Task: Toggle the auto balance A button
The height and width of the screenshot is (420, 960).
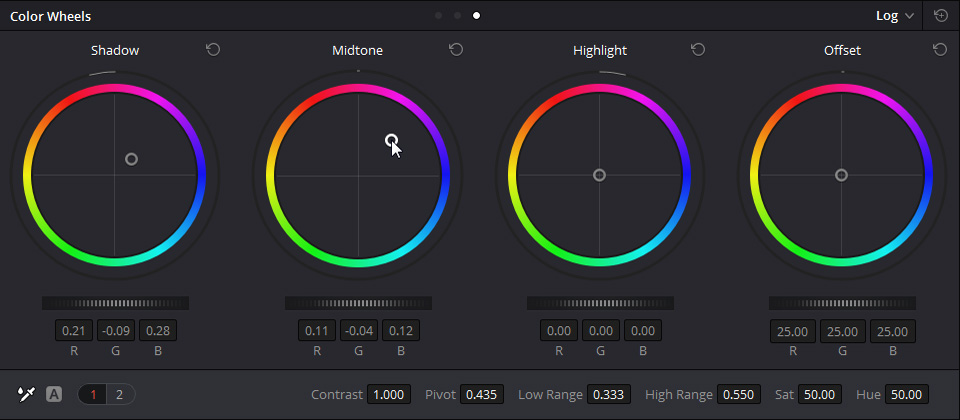Action: tap(54, 394)
